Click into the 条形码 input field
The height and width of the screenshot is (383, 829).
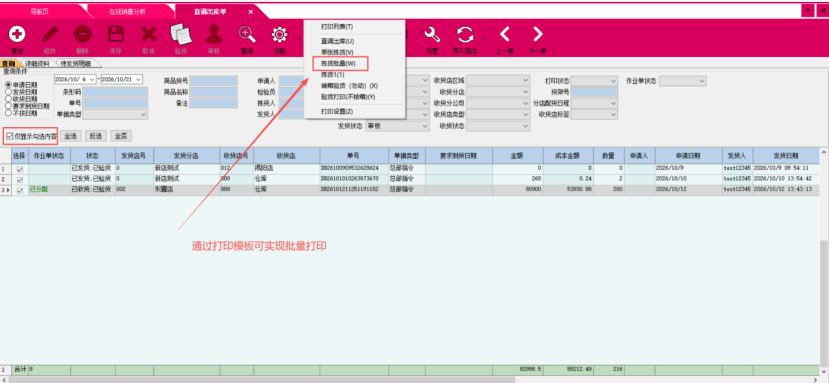point(115,92)
